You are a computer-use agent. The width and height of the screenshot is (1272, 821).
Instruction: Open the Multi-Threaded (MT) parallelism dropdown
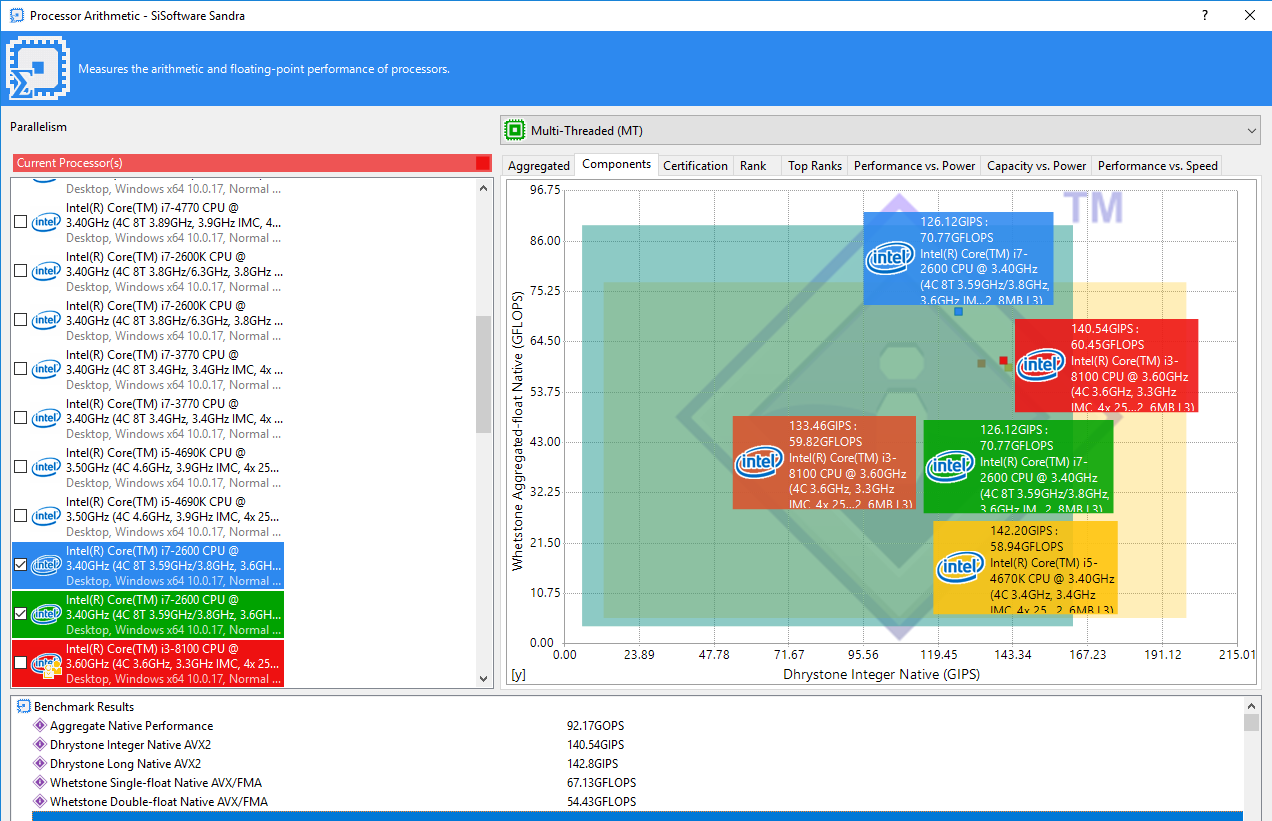point(880,130)
